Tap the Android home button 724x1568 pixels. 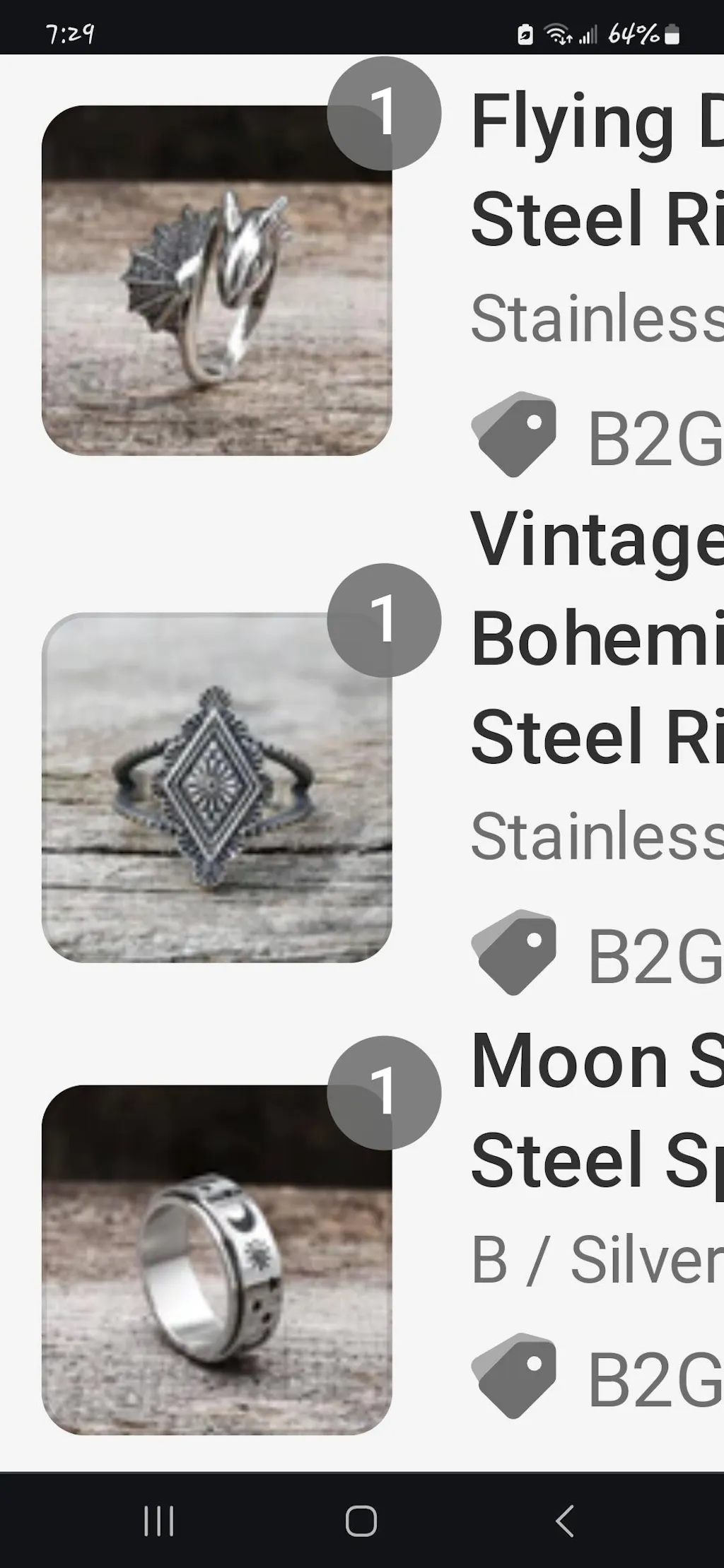pyautogui.click(x=361, y=1521)
